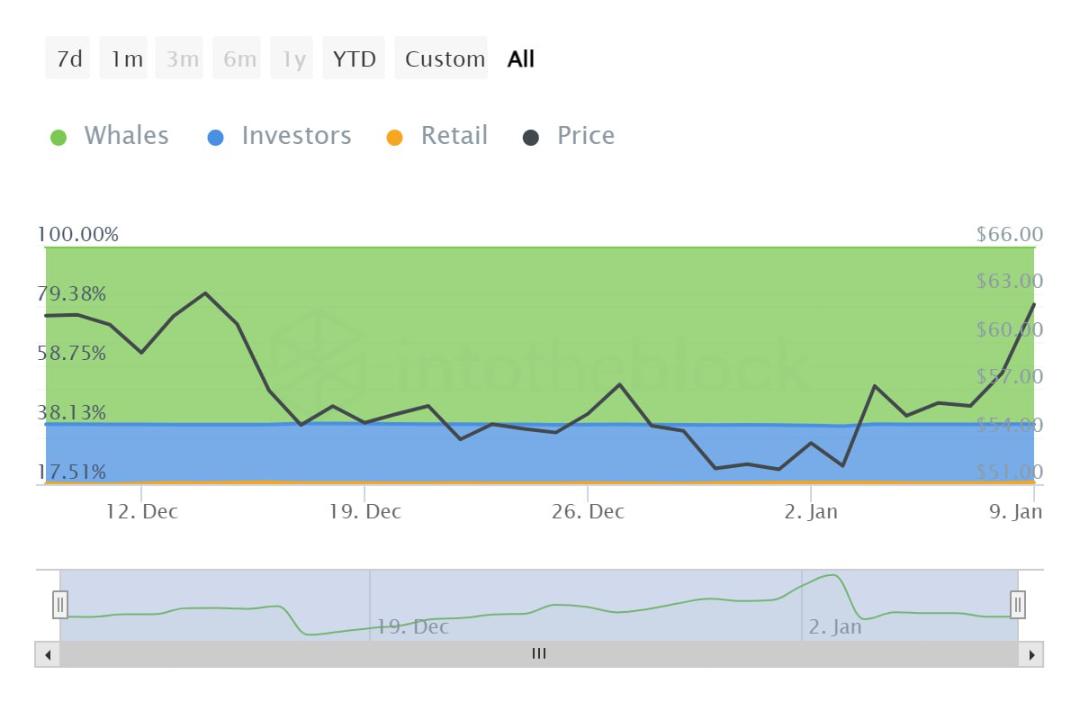The height and width of the screenshot is (720, 1080).
Task: Choose the YTD time range
Action: click(354, 59)
